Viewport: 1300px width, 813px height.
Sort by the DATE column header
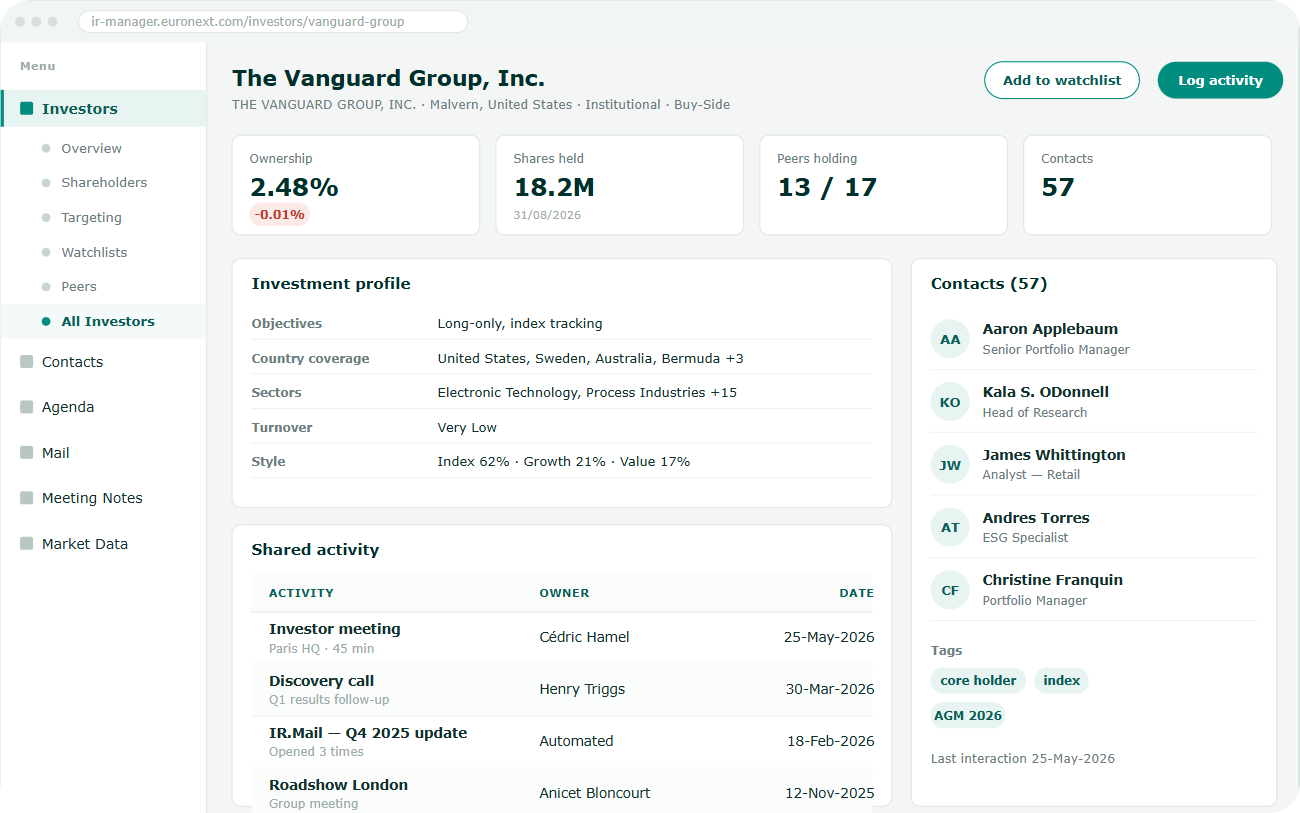point(857,593)
